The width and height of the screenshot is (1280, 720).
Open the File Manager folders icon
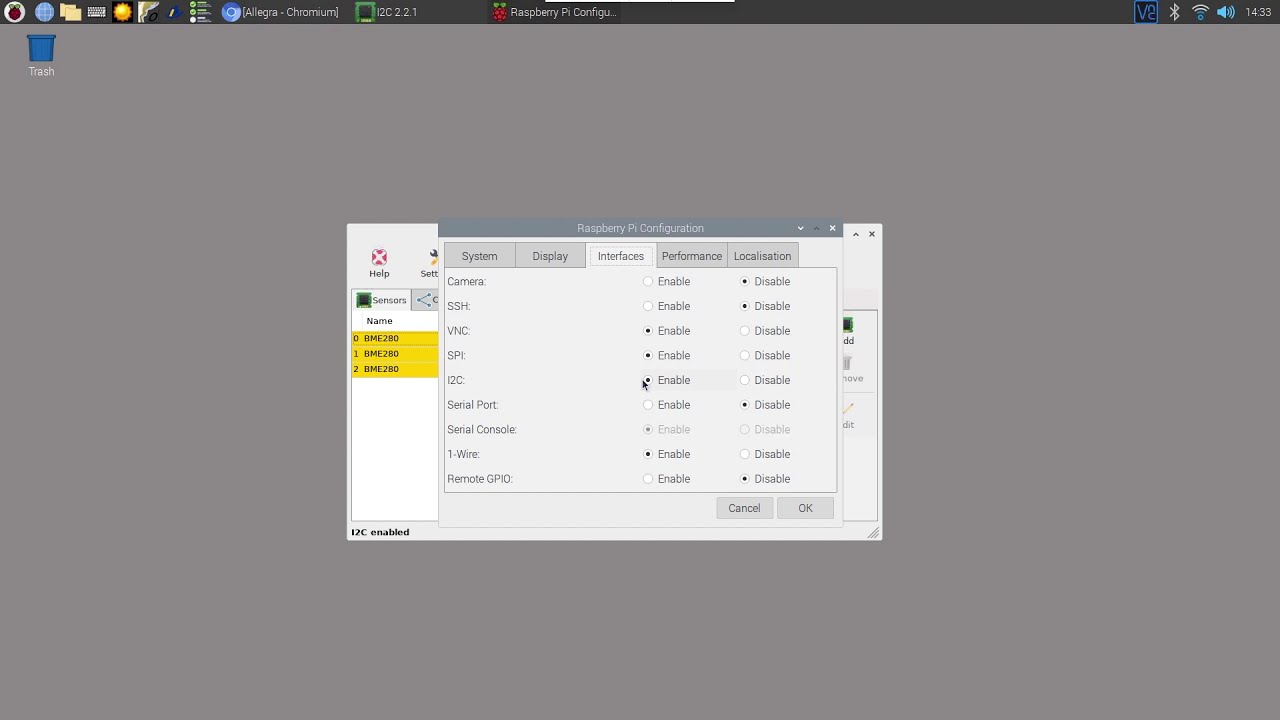(70, 12)
